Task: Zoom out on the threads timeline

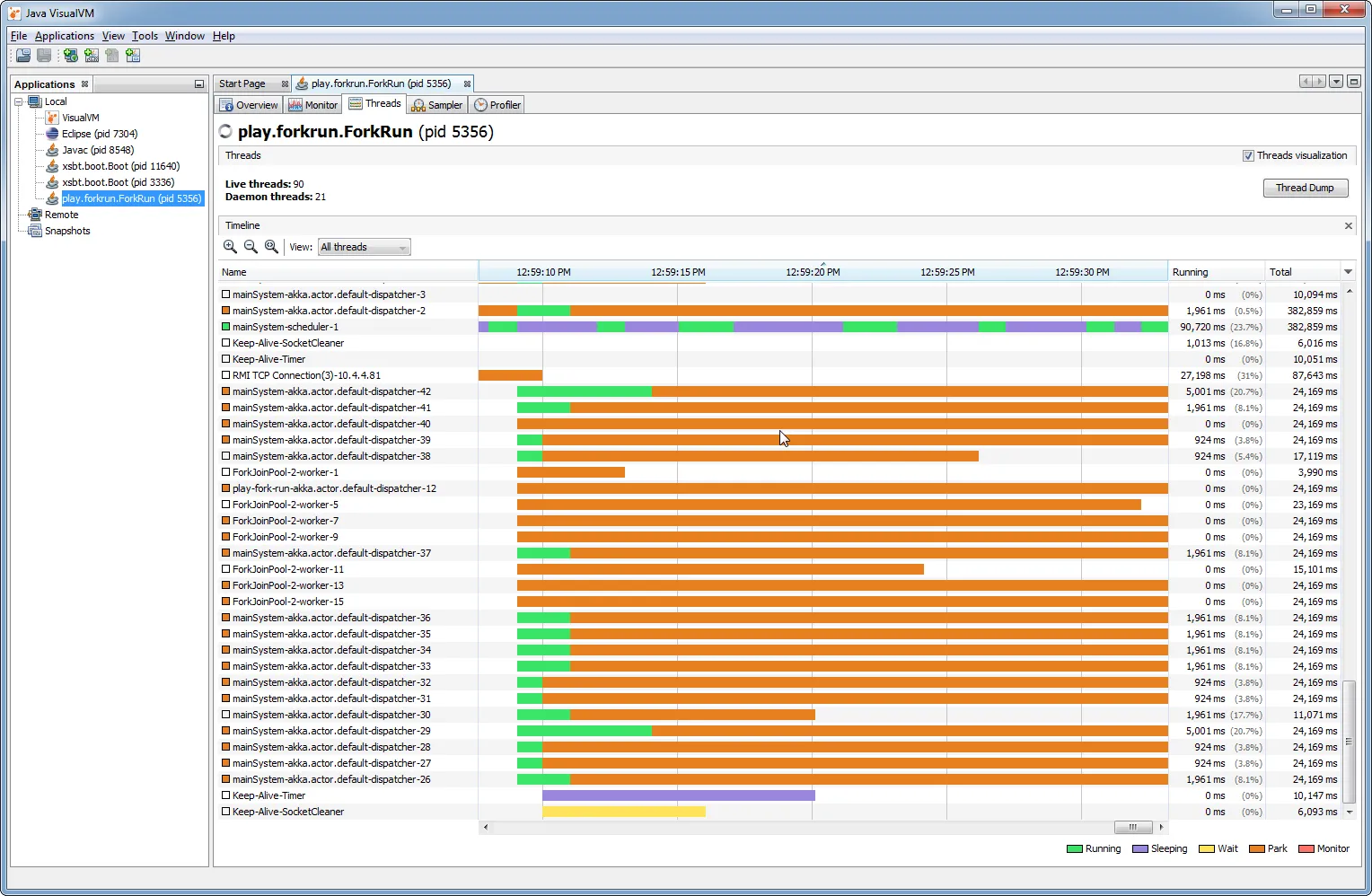Action: (x=251, y=247)
